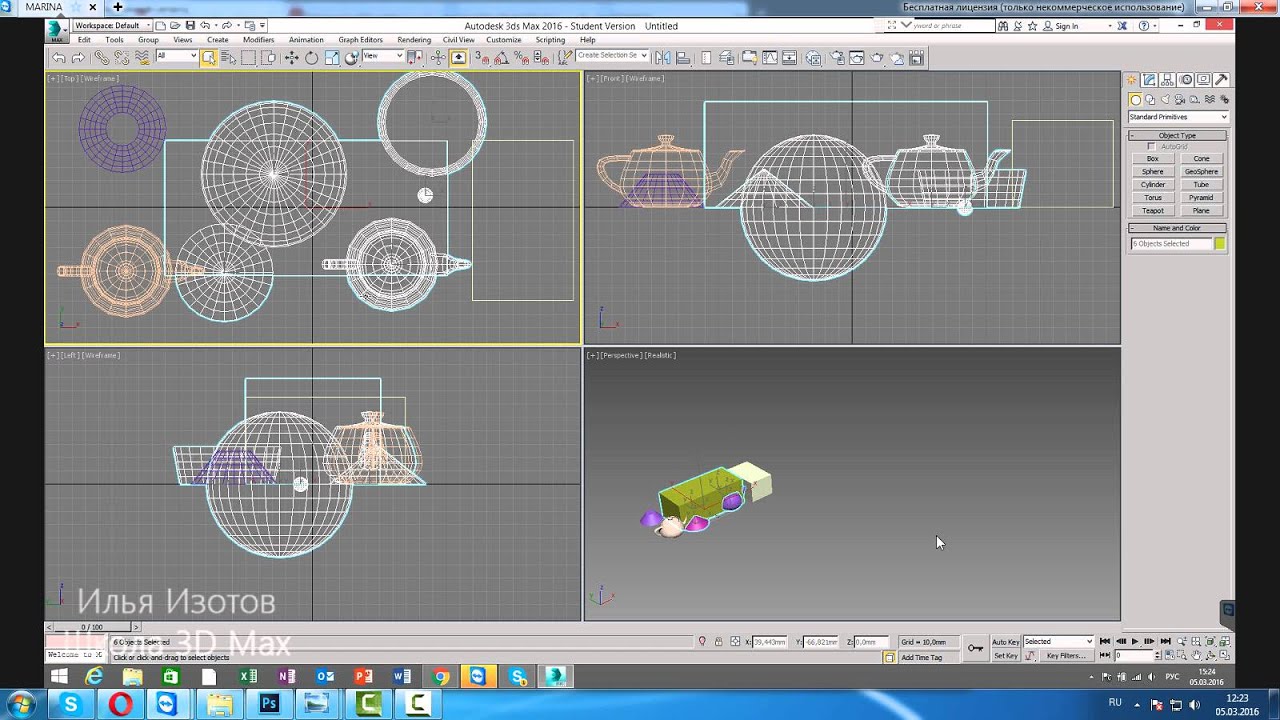The image size is (1280, 720).
Task: Enable the AutoGrid checkbox
Action: [1152, 146]
